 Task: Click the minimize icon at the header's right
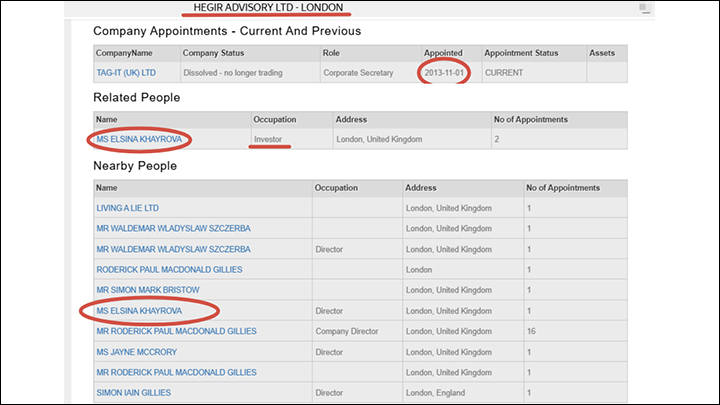point(645,8)
